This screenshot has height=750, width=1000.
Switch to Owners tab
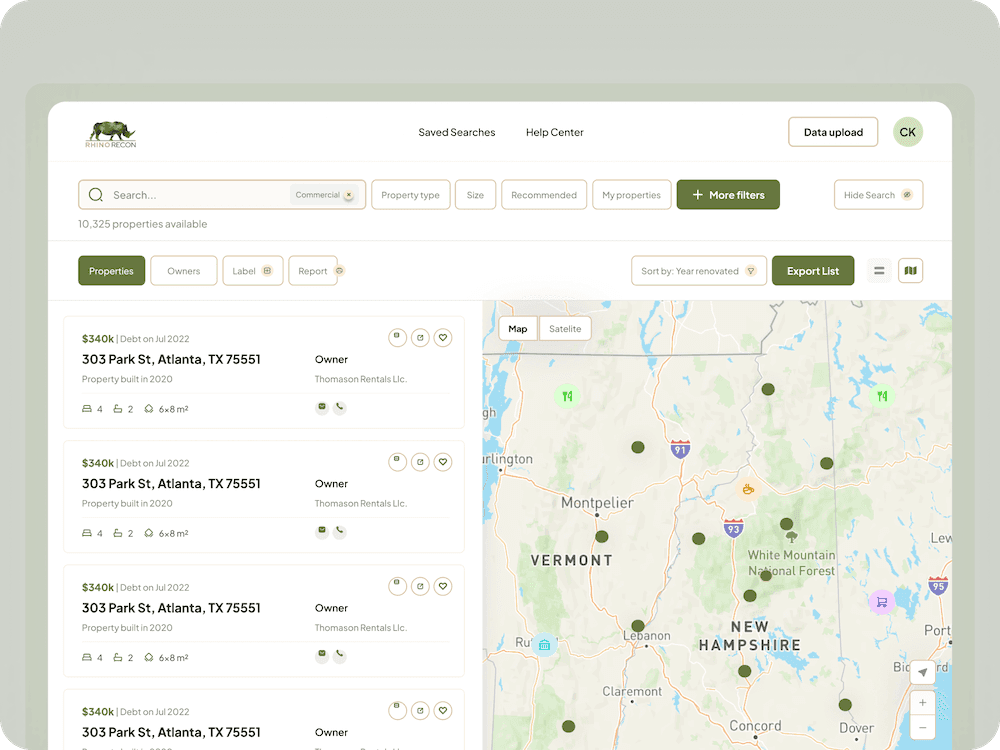coord(184,270)
